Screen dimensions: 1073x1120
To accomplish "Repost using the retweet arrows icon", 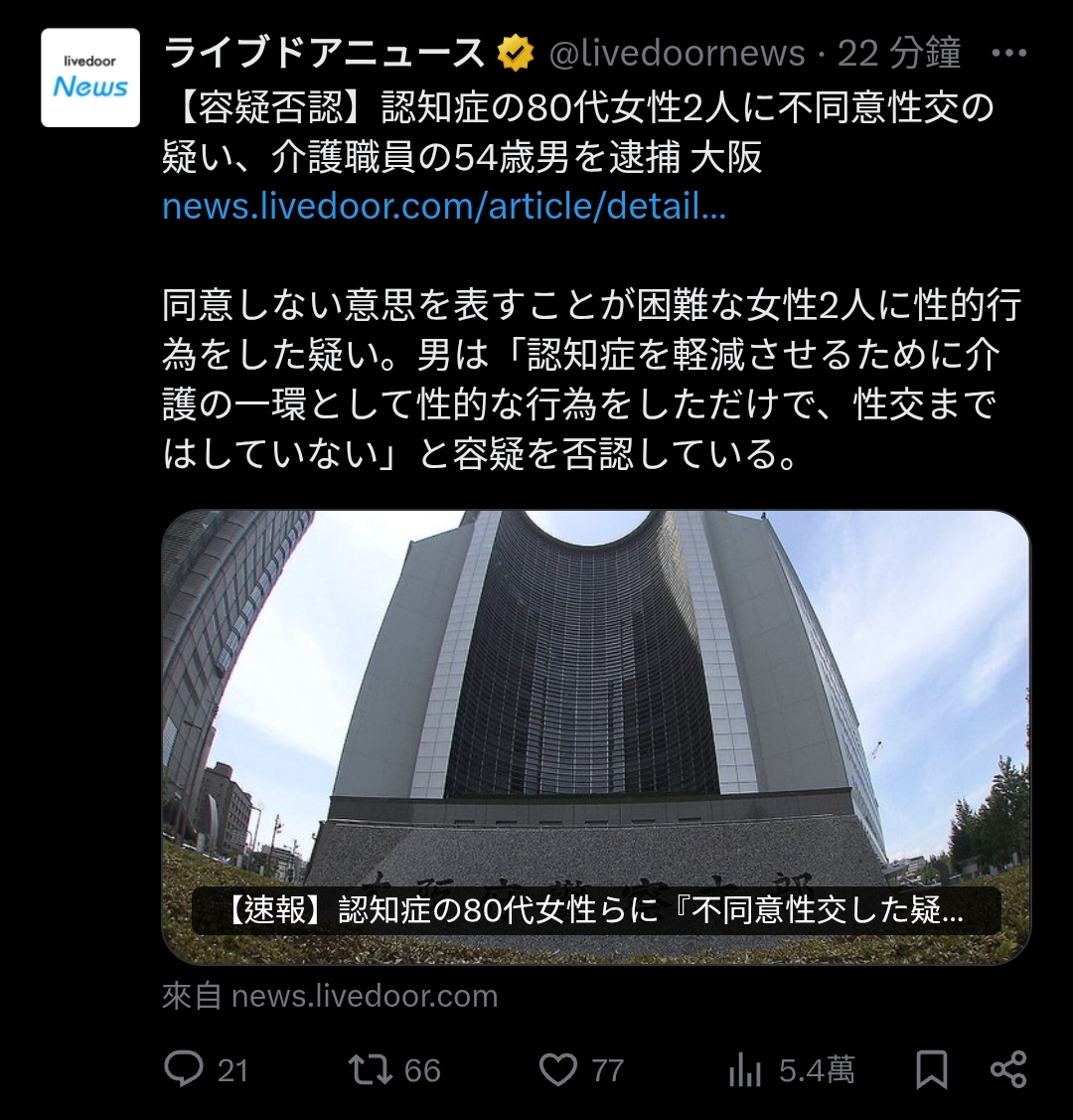I will click(x=370, y=1069).
